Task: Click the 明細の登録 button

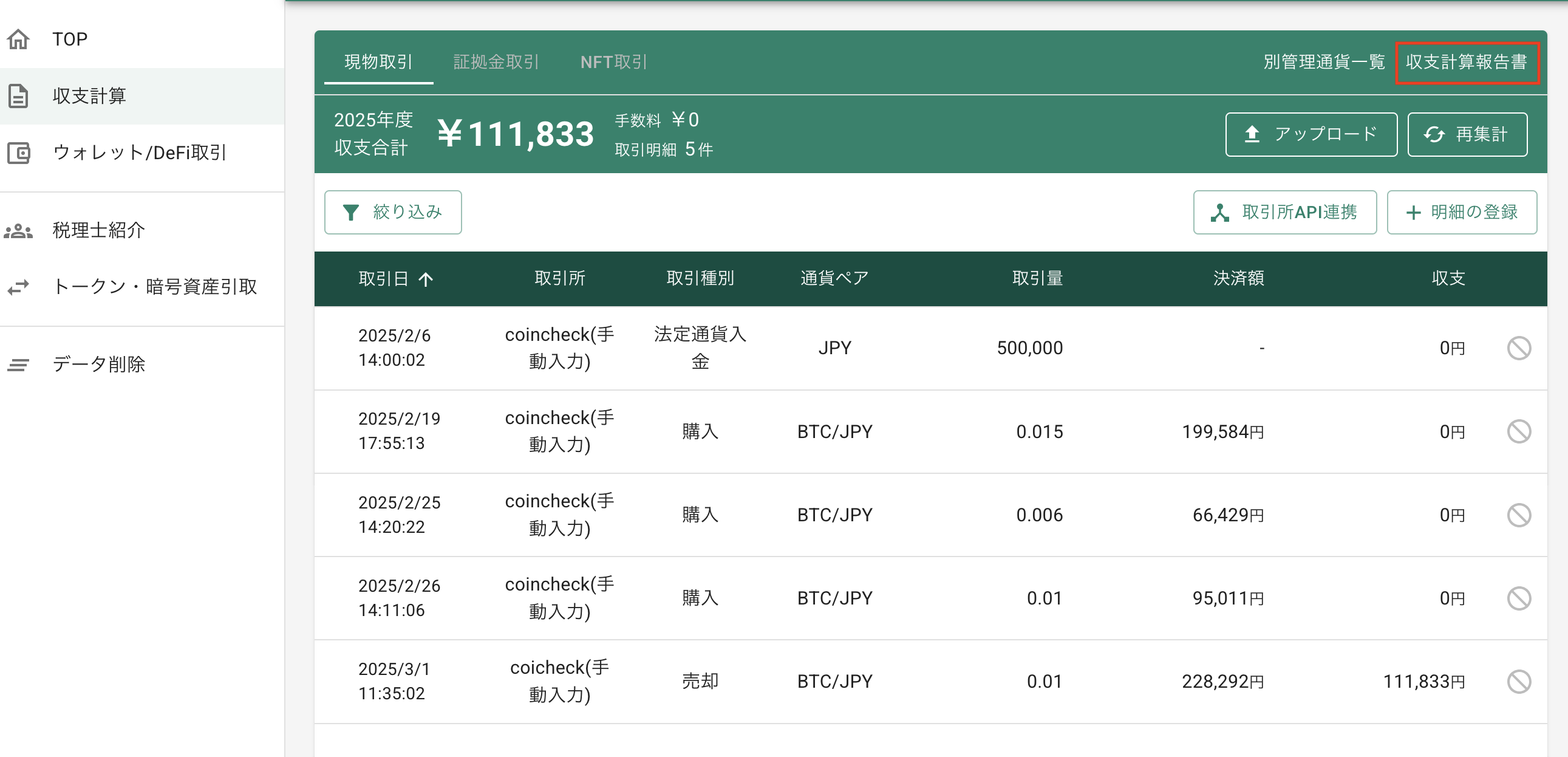Action: click(1462, 212)
